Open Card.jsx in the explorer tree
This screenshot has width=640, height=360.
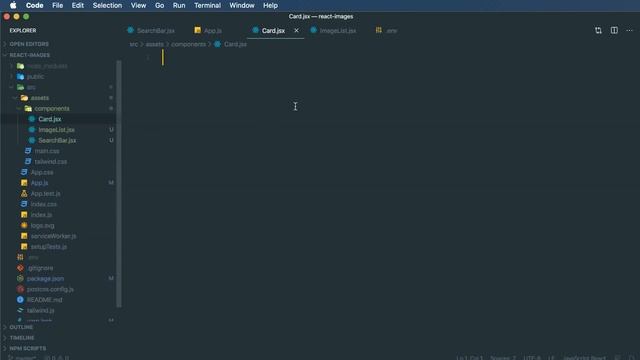tap(50, 119)
